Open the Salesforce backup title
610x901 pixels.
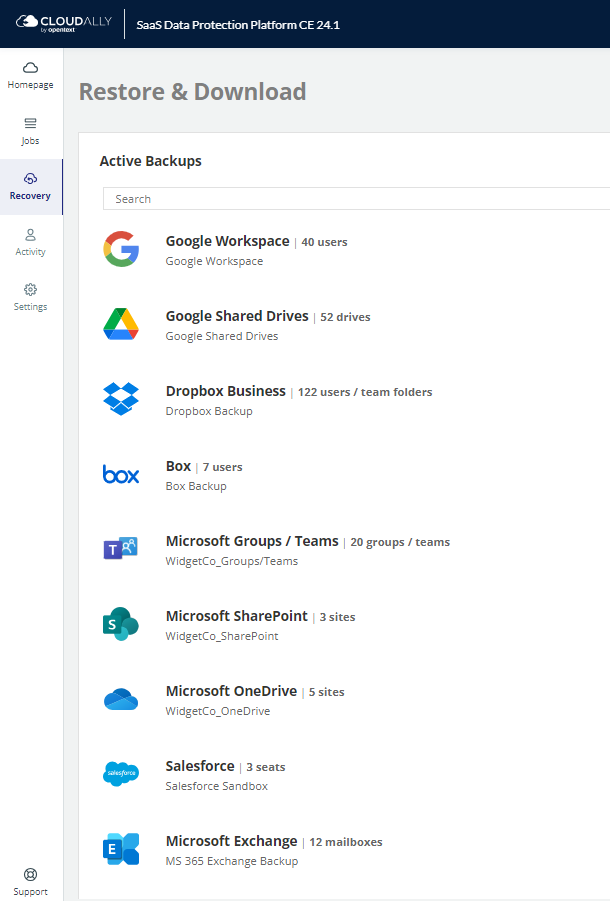(x=200, y=766)
